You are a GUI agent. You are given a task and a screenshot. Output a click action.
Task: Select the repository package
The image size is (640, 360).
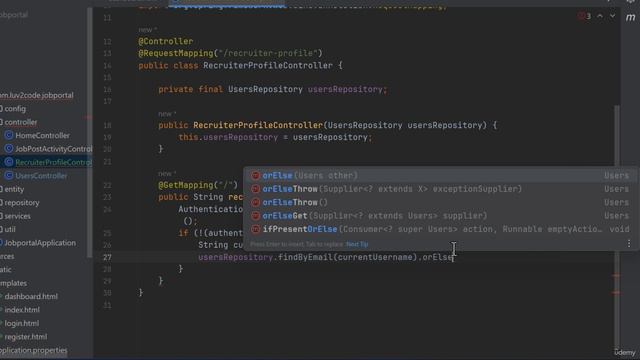coord(21,203)
